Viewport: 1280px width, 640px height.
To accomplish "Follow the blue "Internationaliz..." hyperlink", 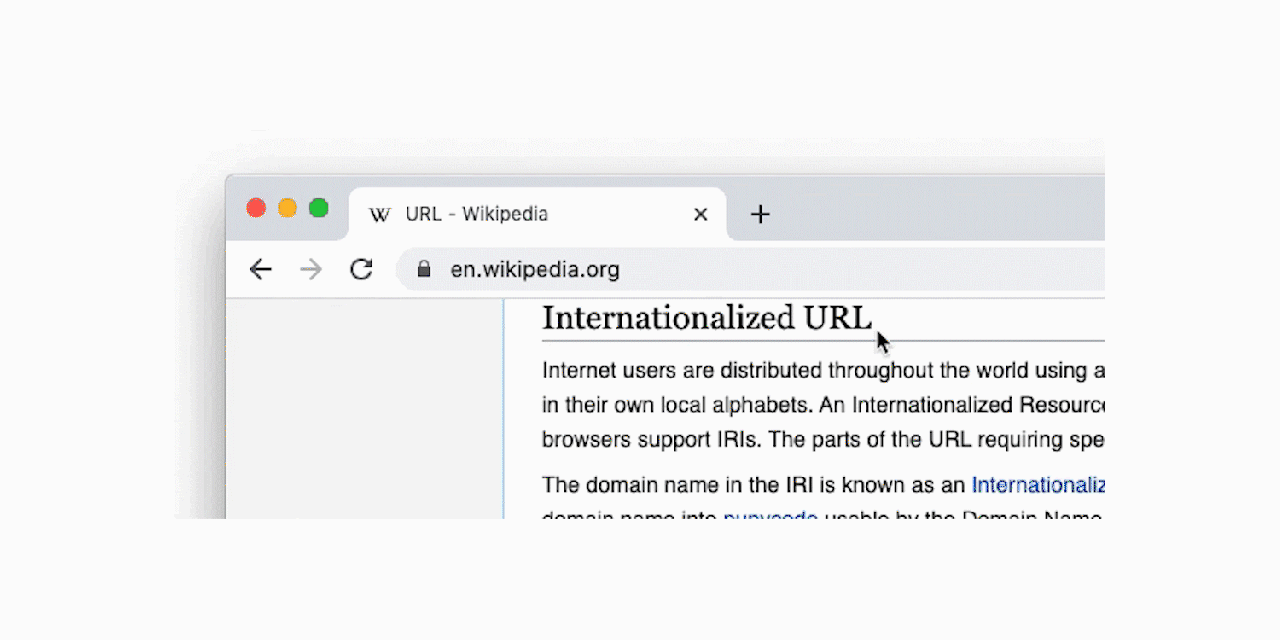I will pyautogui.click(x=1037, y=485).
